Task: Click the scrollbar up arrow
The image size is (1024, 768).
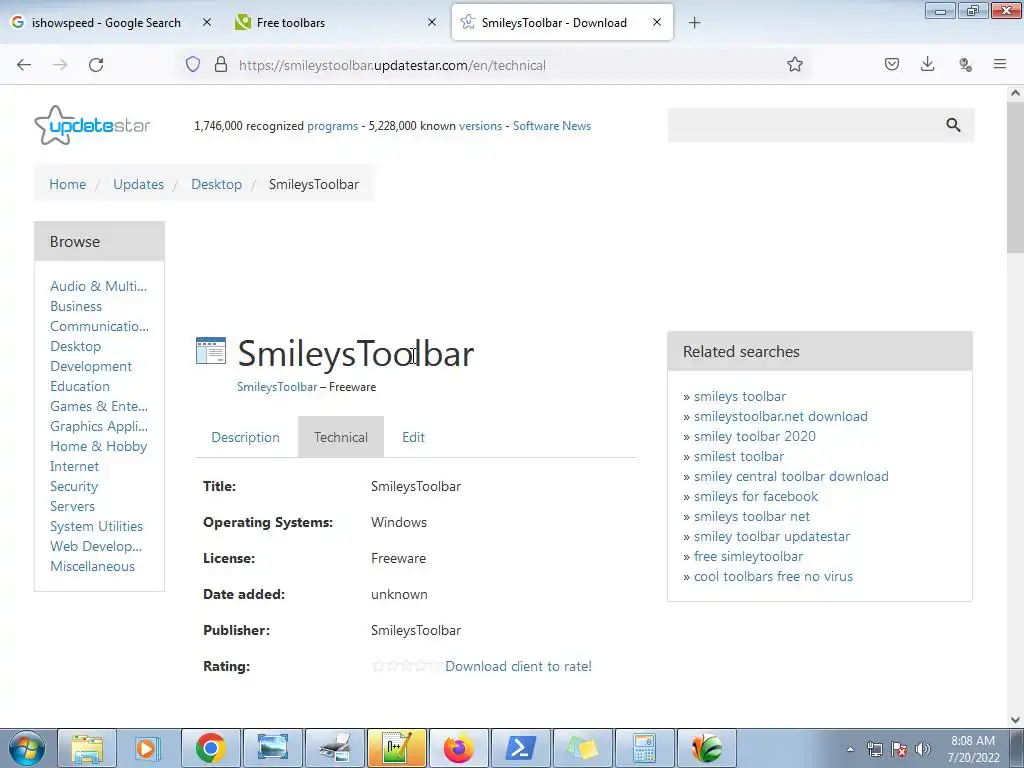Action: point(1015,93)
